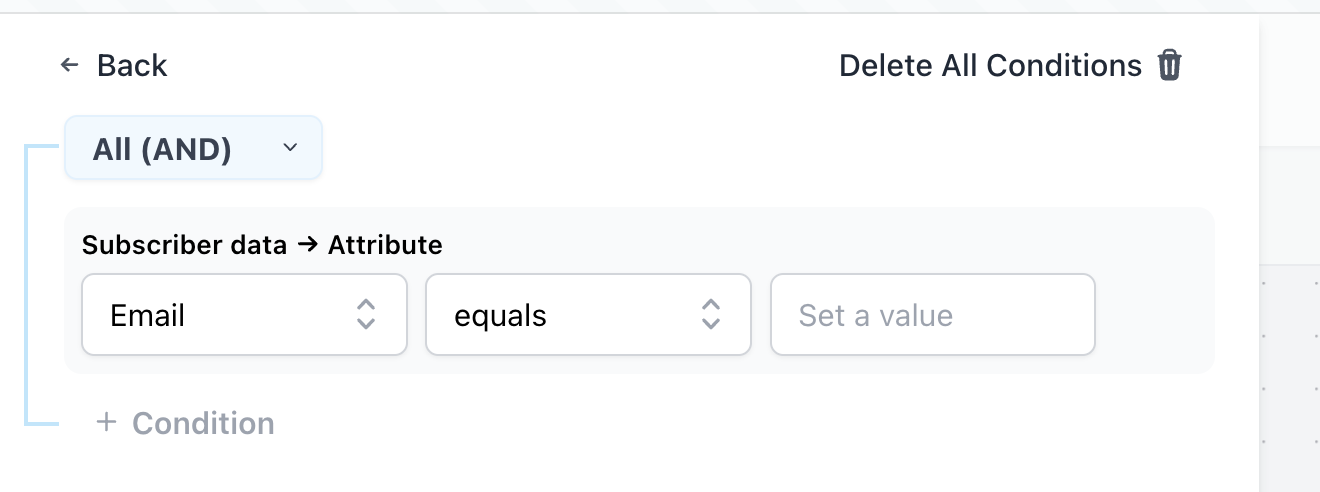Click the light blue group bracket line

26,285
